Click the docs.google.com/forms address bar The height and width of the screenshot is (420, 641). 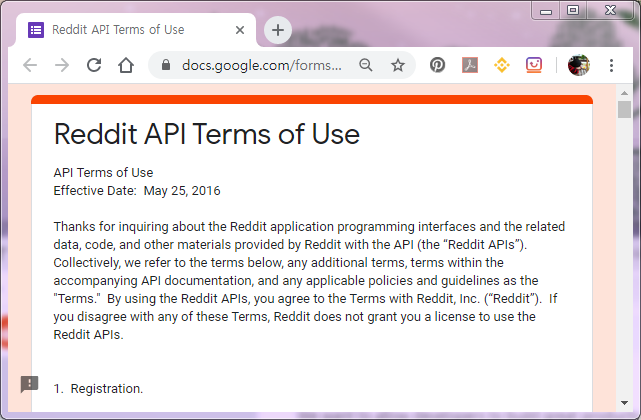pos(262,65)
